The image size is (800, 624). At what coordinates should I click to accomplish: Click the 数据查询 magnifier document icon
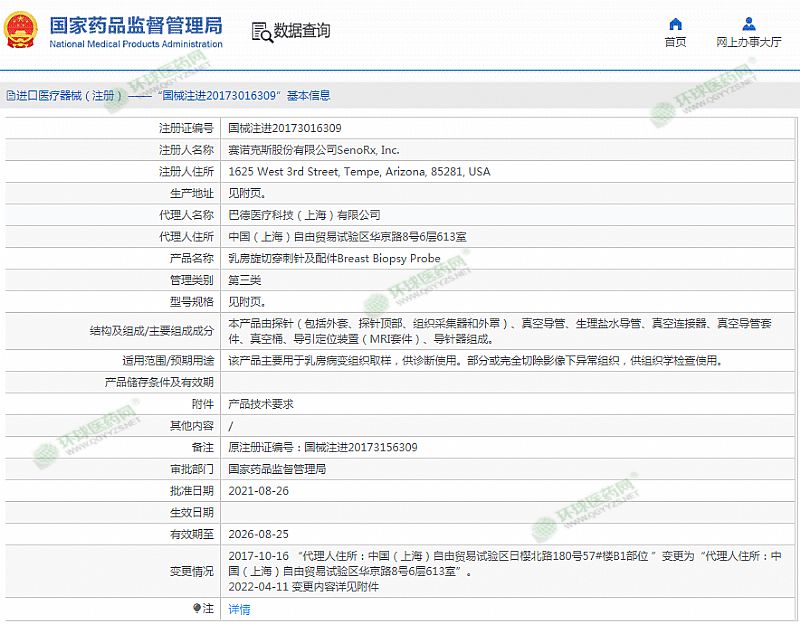260,31
